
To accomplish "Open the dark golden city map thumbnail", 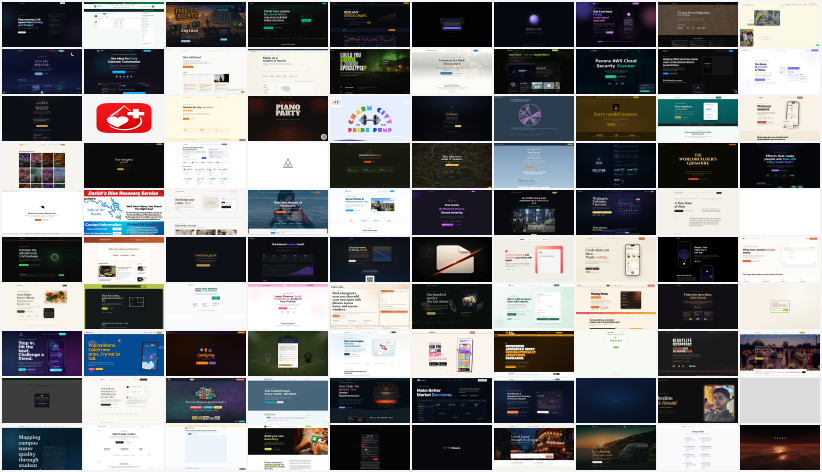I will (452, 165).
